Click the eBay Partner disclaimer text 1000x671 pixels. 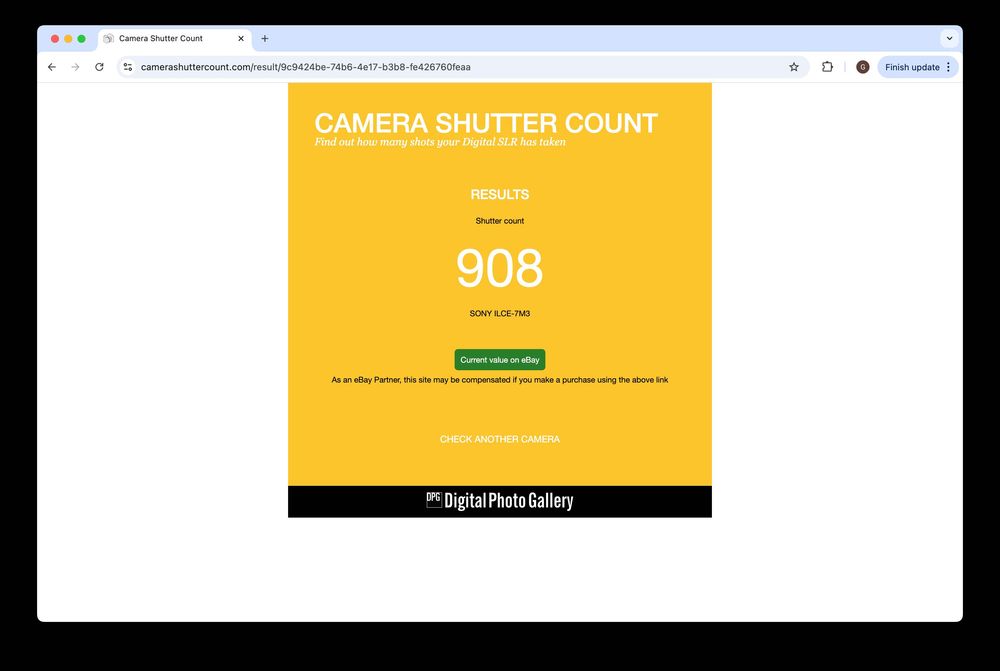point(499,380)
